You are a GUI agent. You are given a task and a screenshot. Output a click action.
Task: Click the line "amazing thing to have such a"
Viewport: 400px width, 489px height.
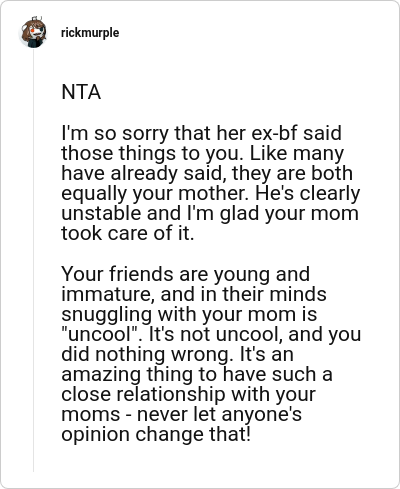tap(197, 374)
